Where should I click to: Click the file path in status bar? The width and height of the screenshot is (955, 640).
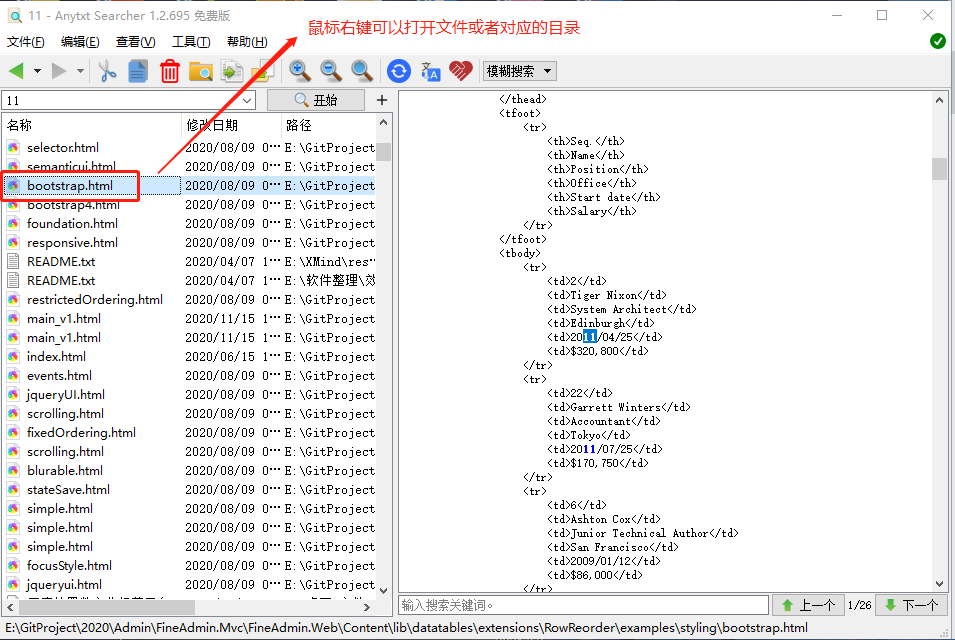(x=406, y=628)
